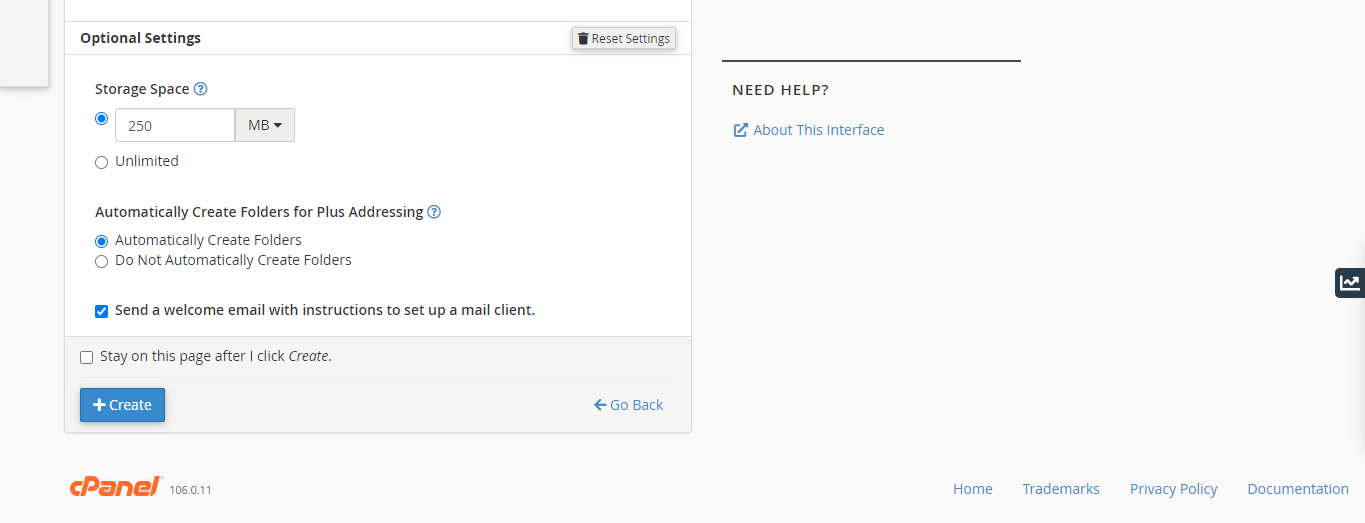The image size is (1365, 523).
Task: Click the cPanel logo in footer
Action: tap(116, 487)
